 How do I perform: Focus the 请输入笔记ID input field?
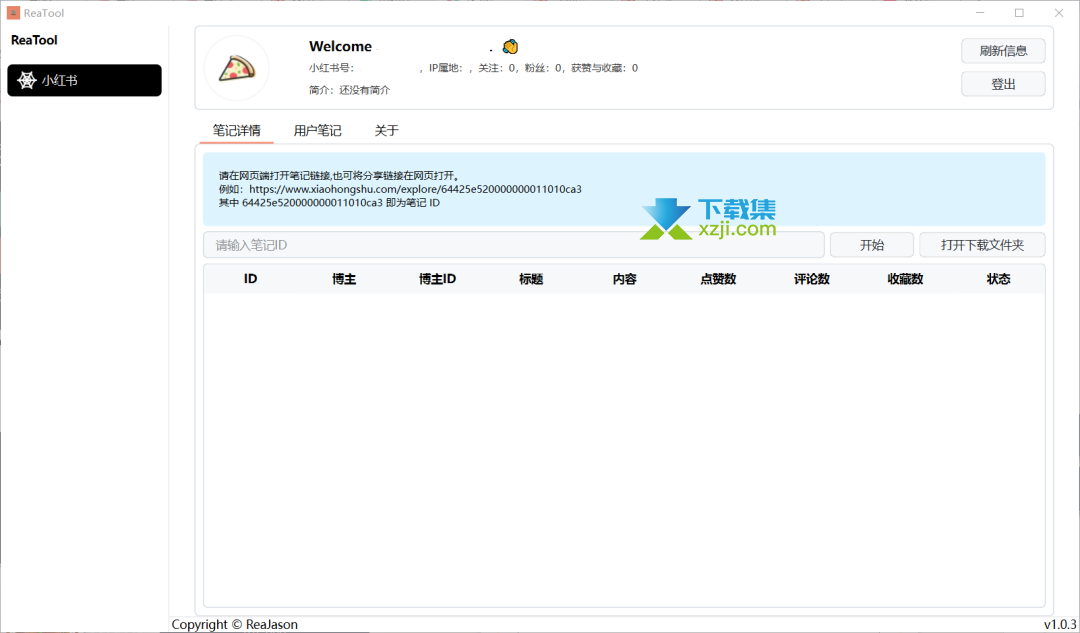[514, 245]
